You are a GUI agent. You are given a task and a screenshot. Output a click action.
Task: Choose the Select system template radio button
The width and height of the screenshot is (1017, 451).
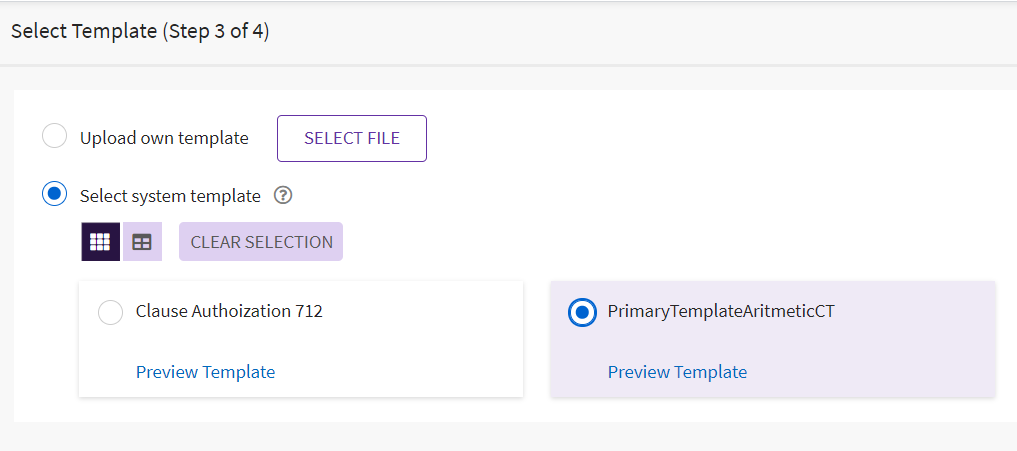[54, 194]
